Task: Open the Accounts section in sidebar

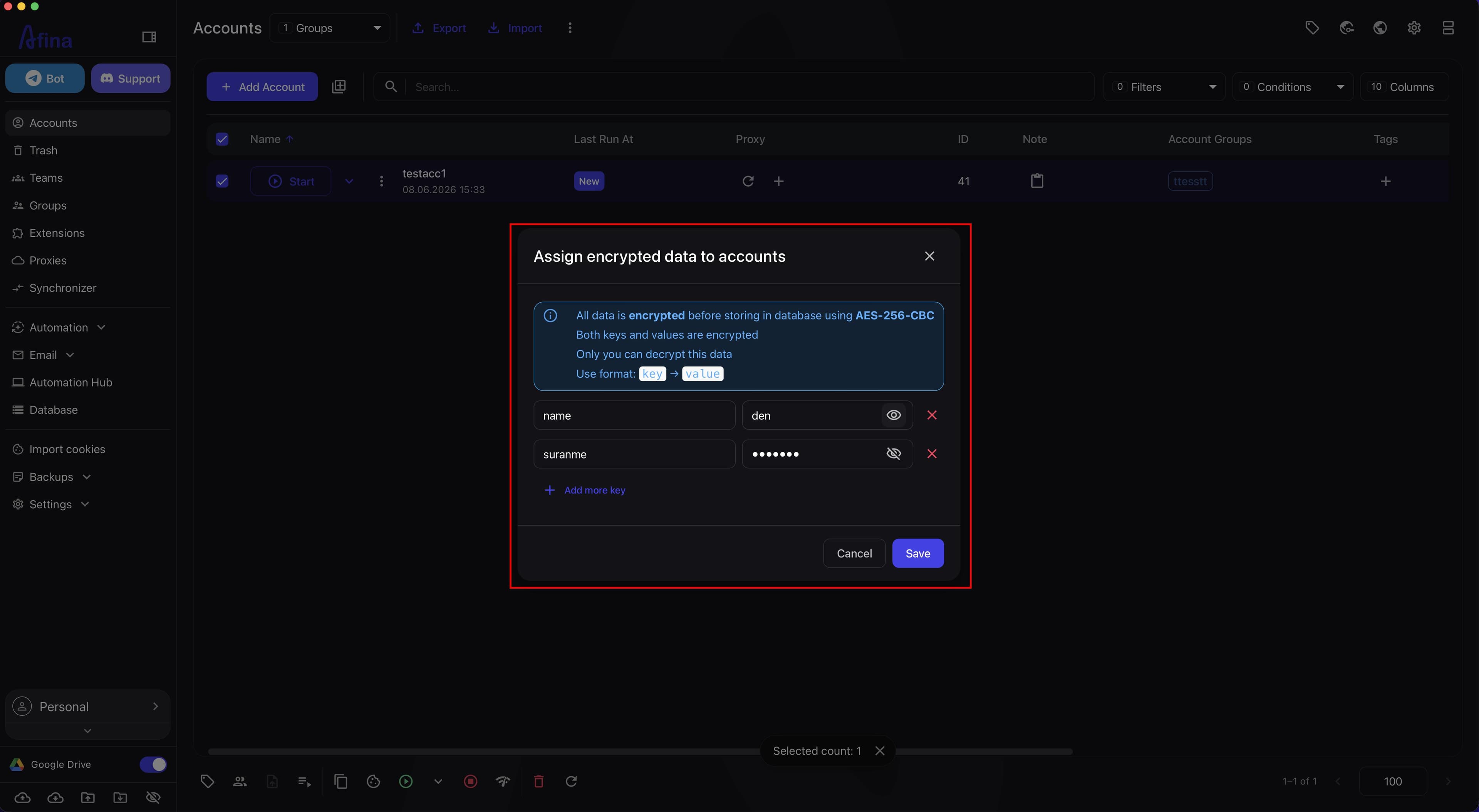Action: [x=87, y=123]
